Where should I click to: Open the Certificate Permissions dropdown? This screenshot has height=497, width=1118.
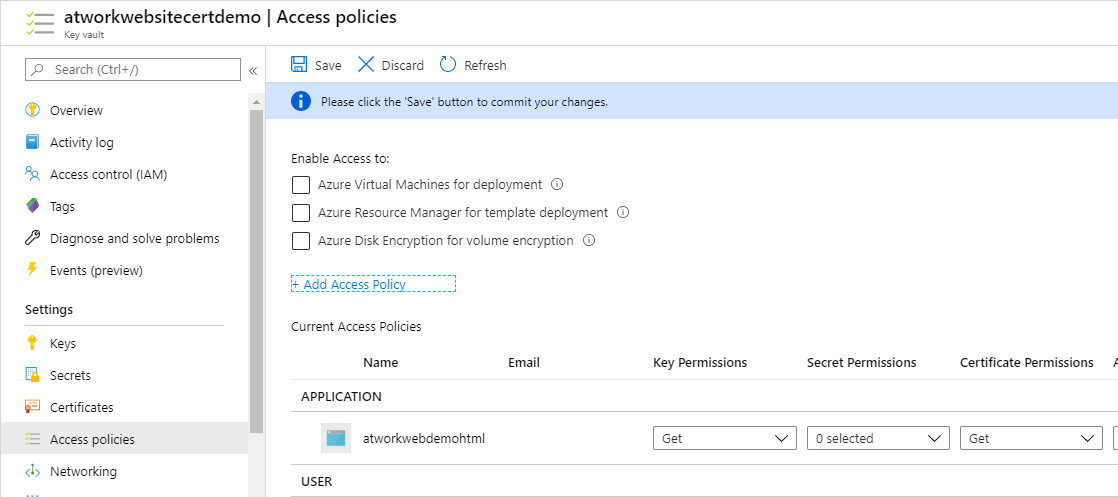[1030, 438]
